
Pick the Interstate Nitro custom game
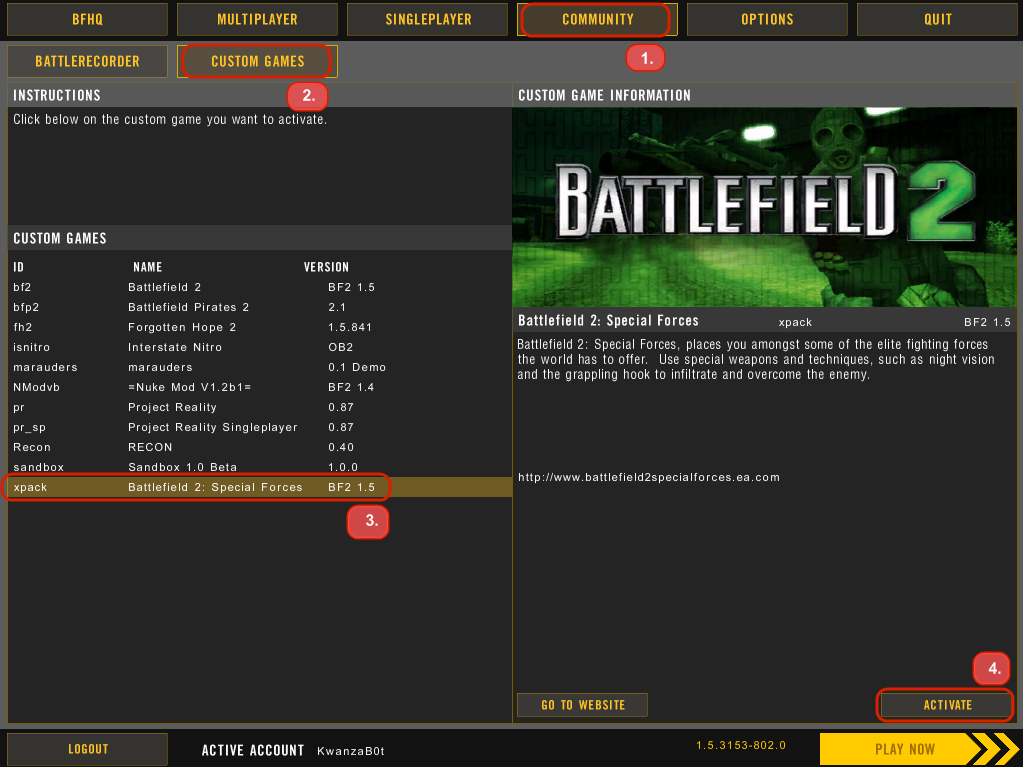260,347
